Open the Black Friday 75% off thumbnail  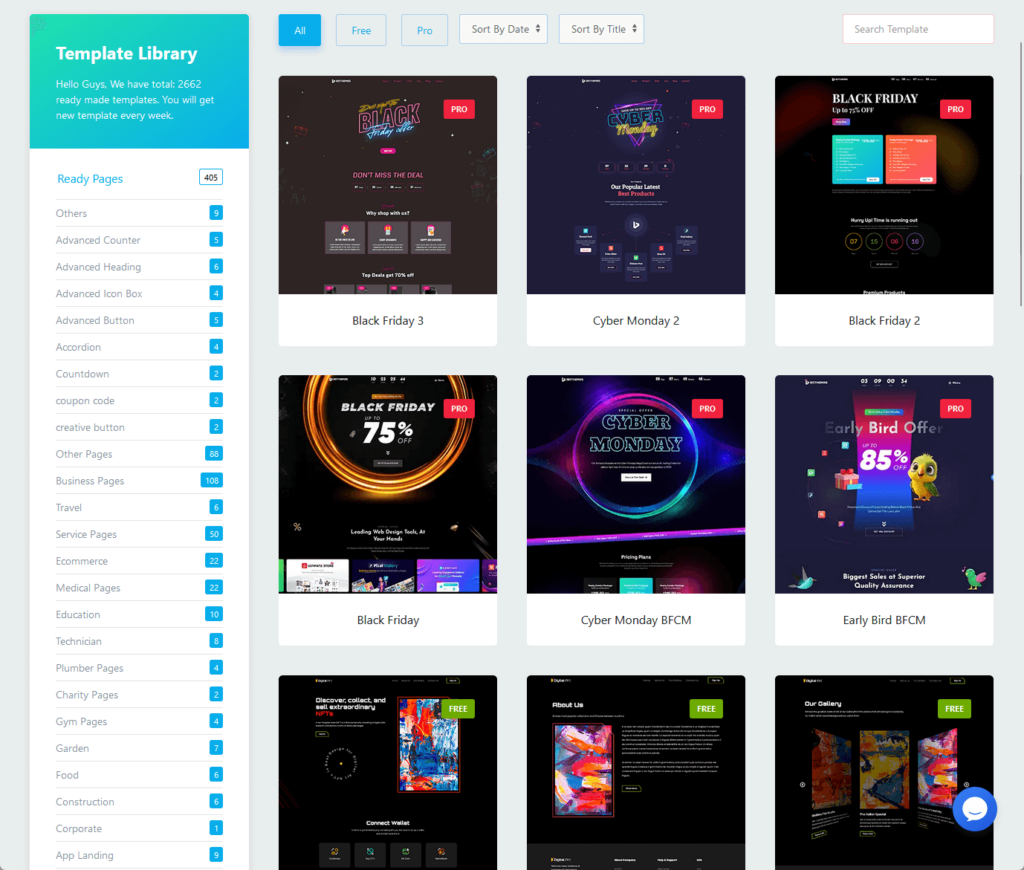[x=388, y=484]
